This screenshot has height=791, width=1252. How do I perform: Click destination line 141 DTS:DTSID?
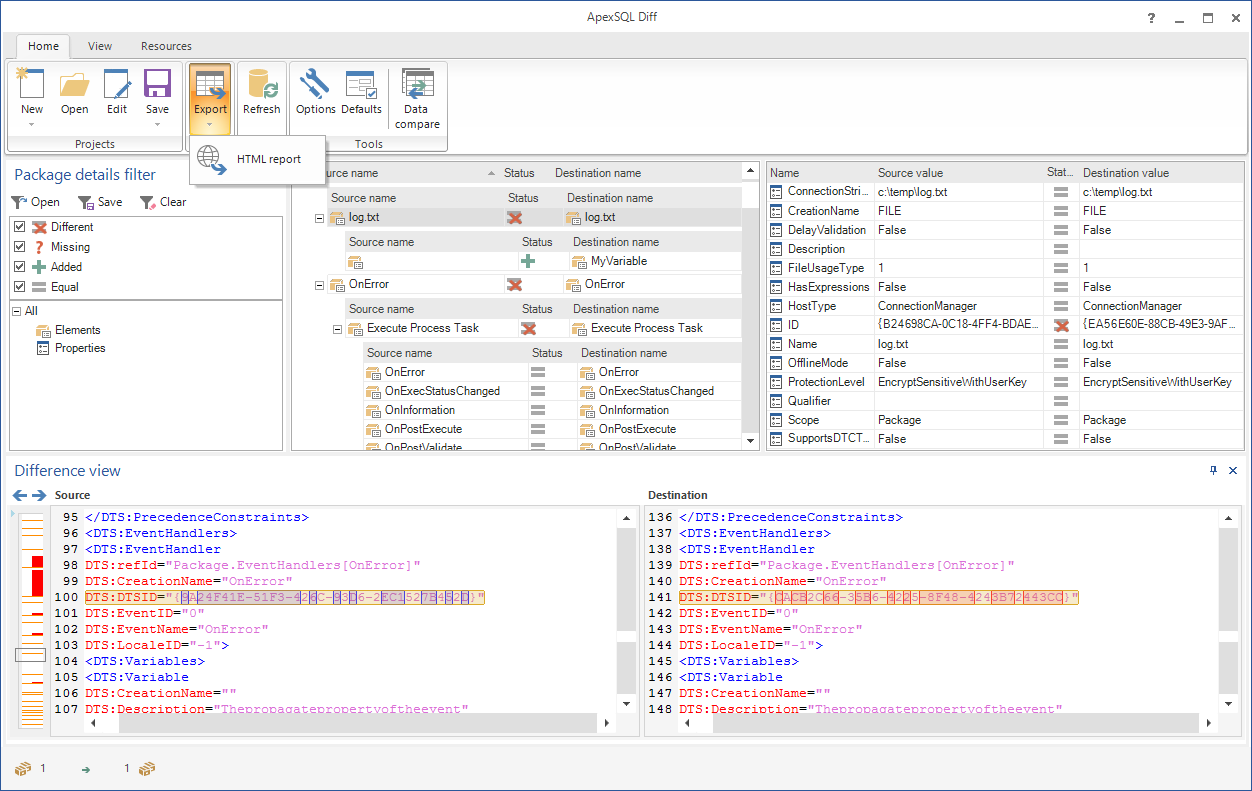pos(879,597)
